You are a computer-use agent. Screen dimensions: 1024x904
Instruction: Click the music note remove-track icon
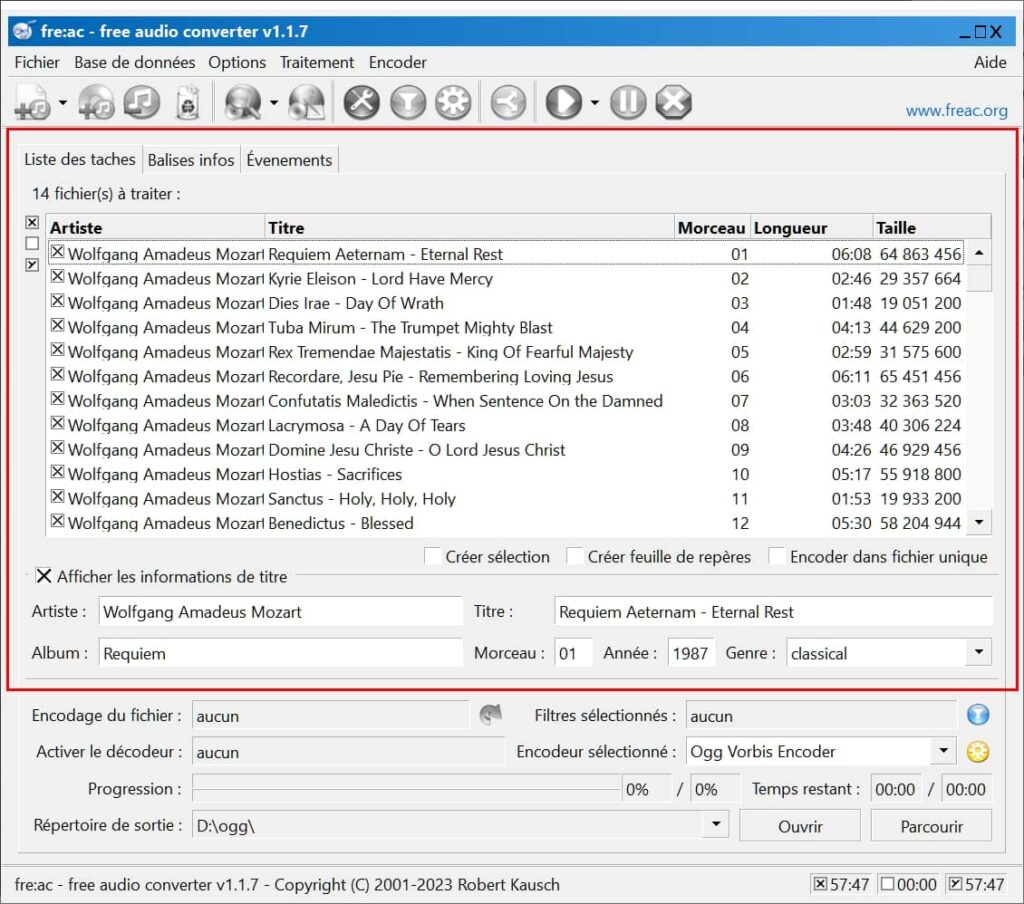tap(142, 103)
